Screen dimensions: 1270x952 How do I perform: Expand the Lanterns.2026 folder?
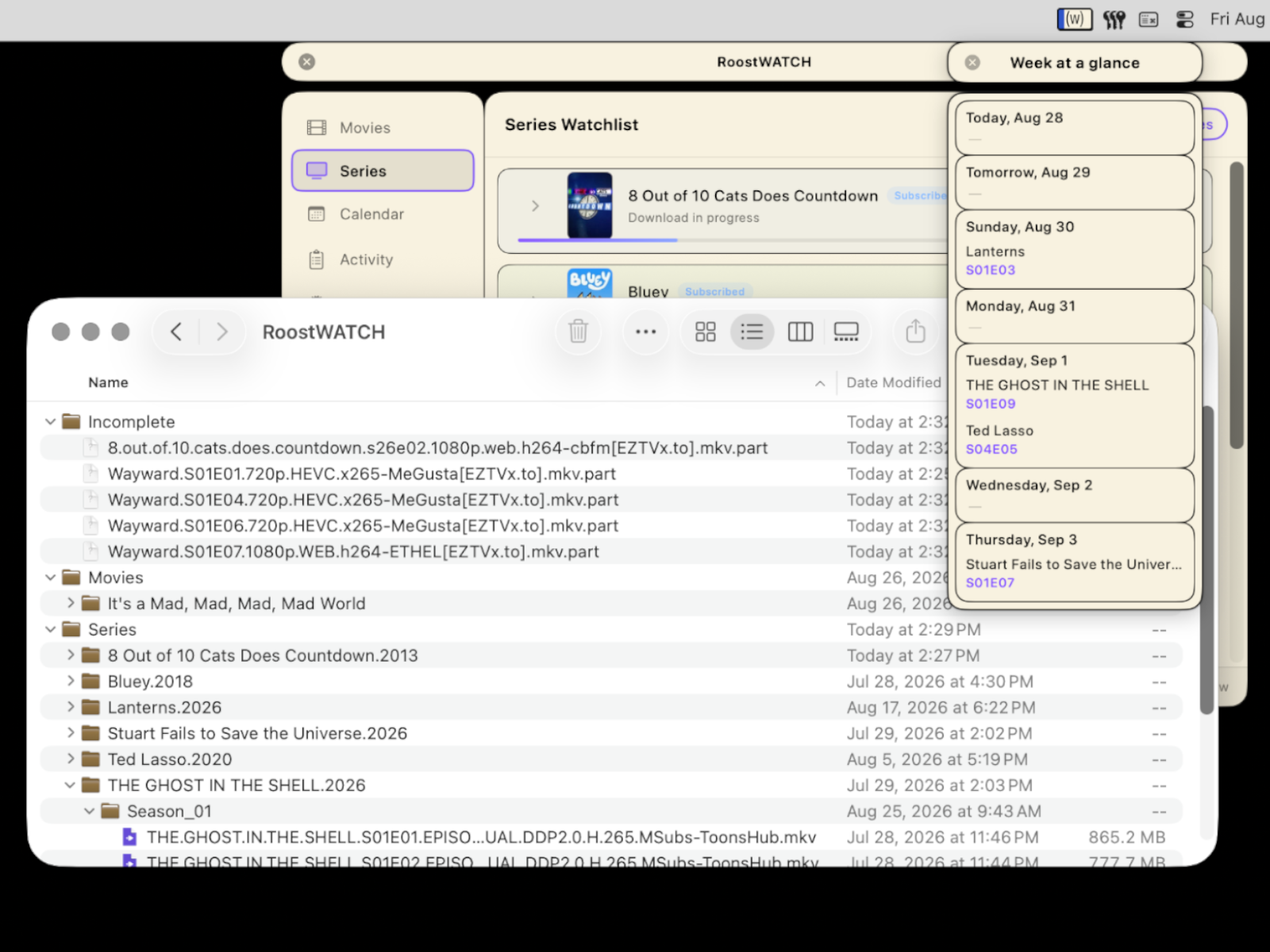[71, 707]
